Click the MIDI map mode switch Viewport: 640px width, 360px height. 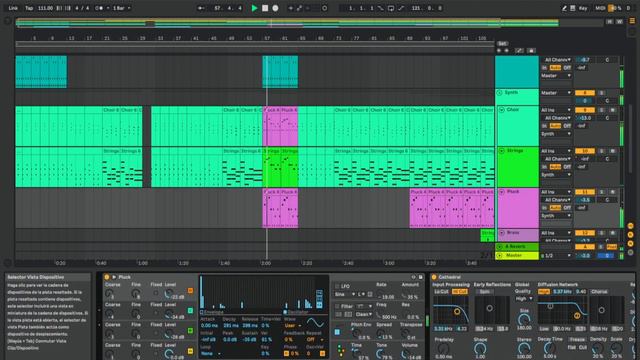pyautogui.click(x=600, y=8)
